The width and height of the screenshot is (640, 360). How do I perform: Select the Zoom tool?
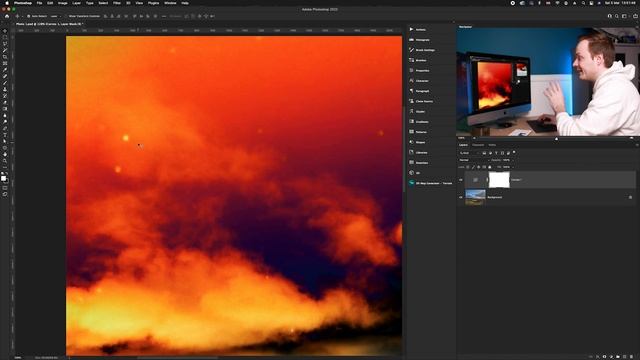[5, 161]
